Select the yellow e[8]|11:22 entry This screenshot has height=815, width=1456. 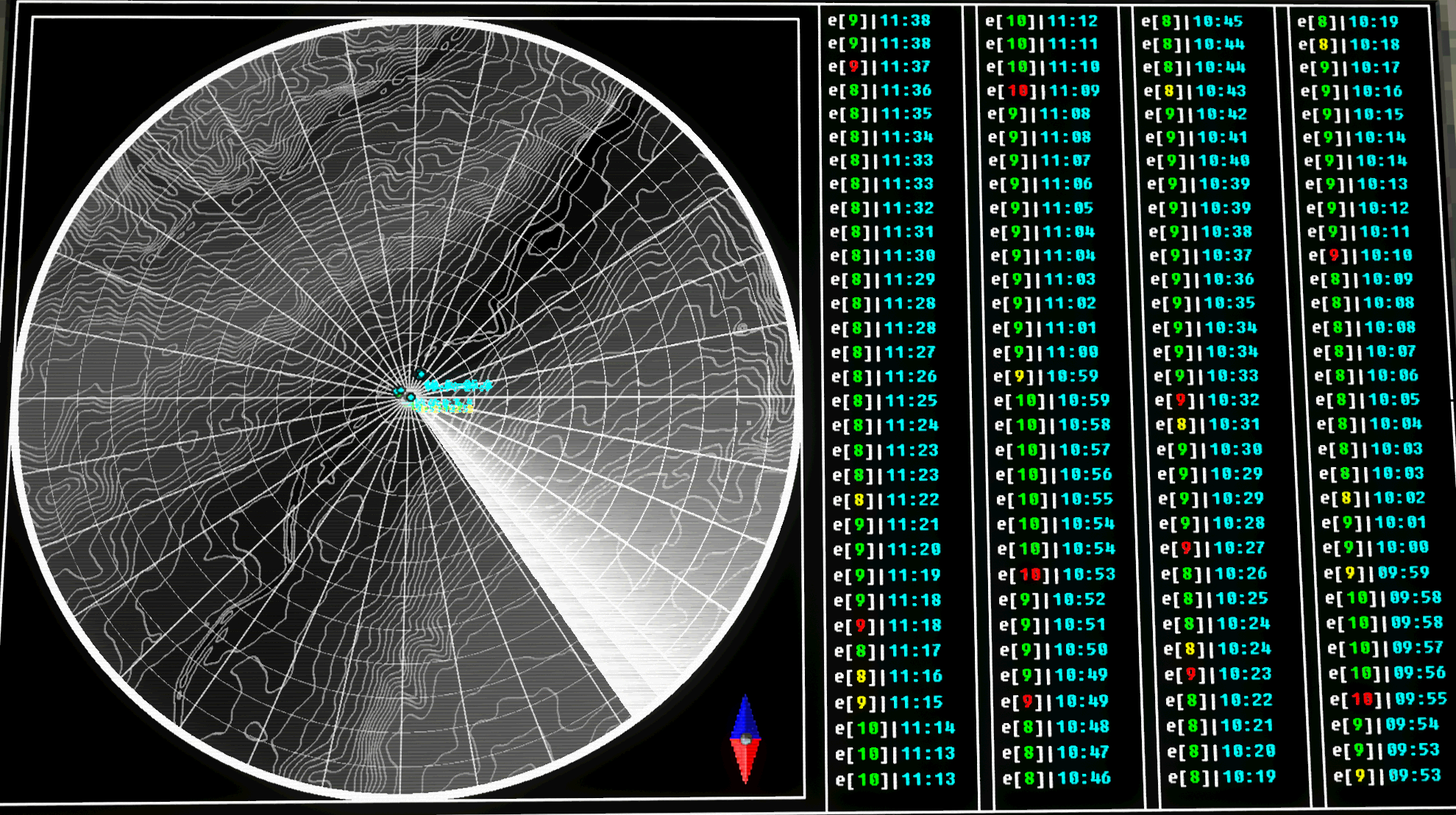click(886, 500)
